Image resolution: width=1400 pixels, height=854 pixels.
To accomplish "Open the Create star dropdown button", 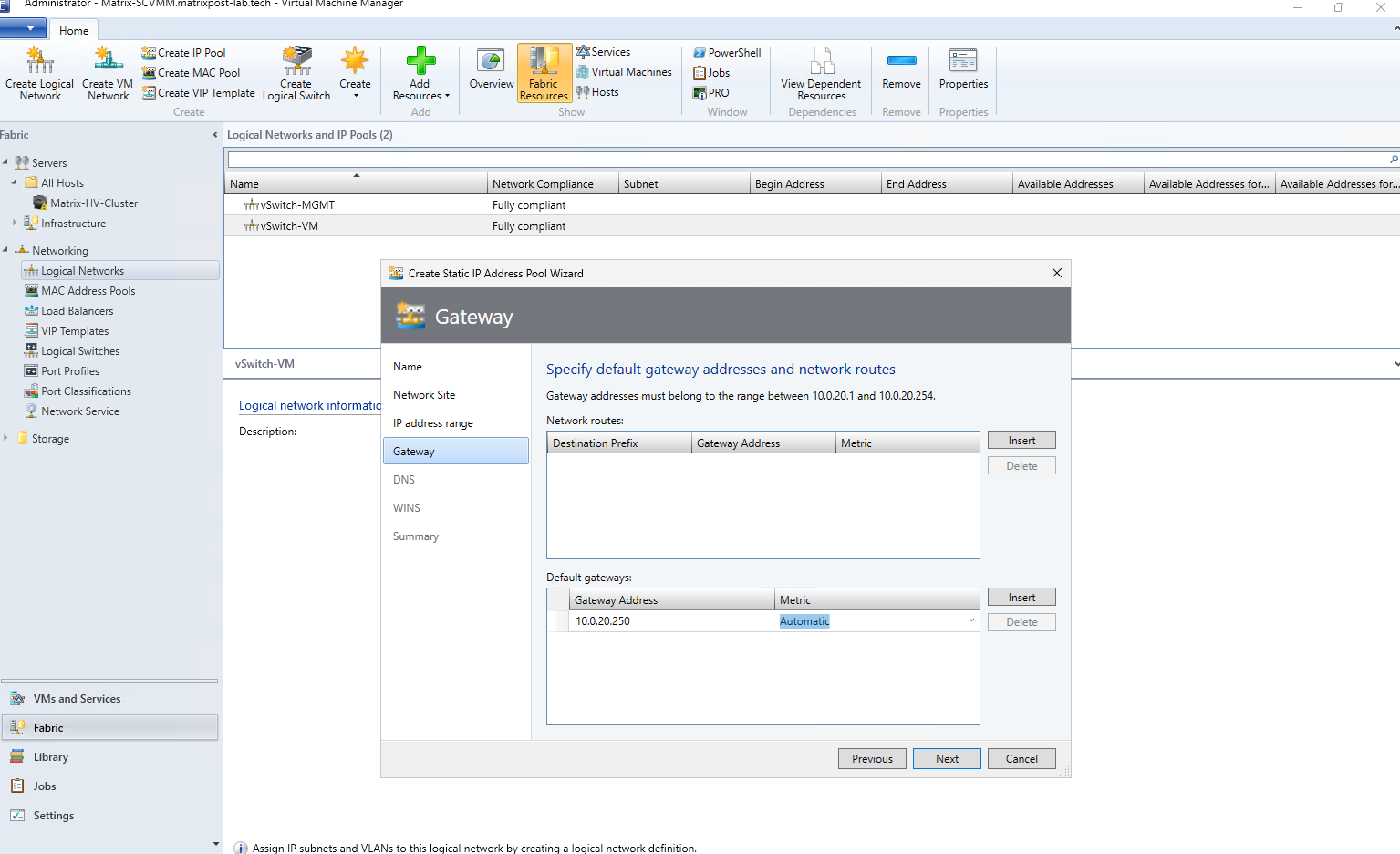I will pos(355,73).
